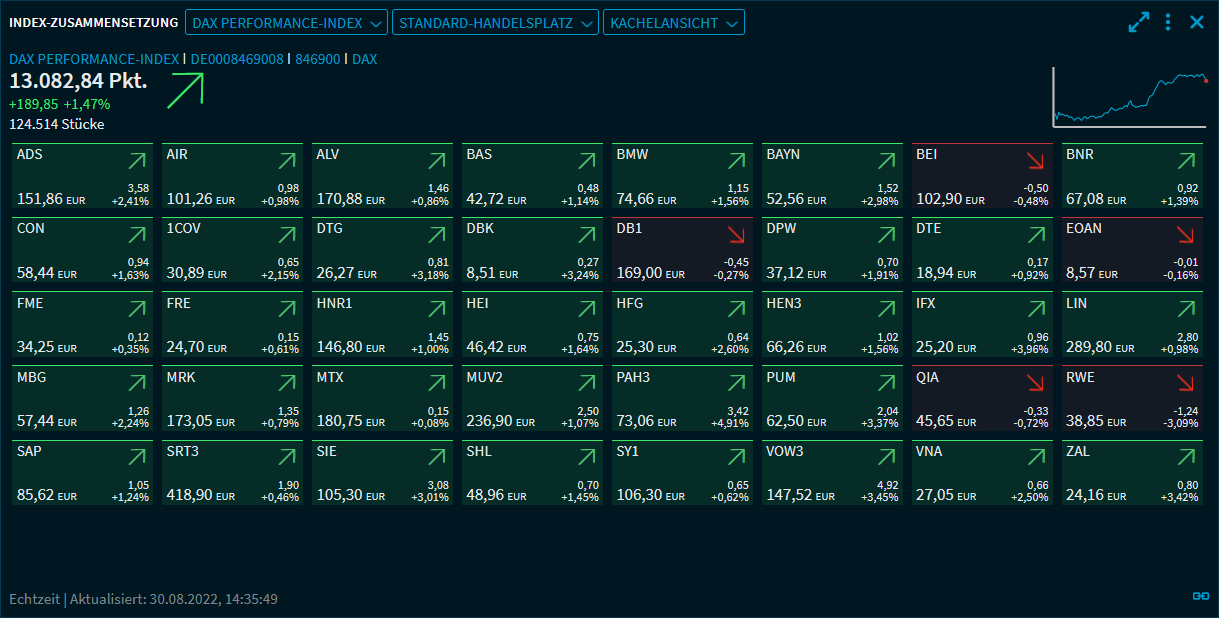Open the DAX intraday mini chart
This screenshot has width=1219, height=618.
click(1129, 97)
